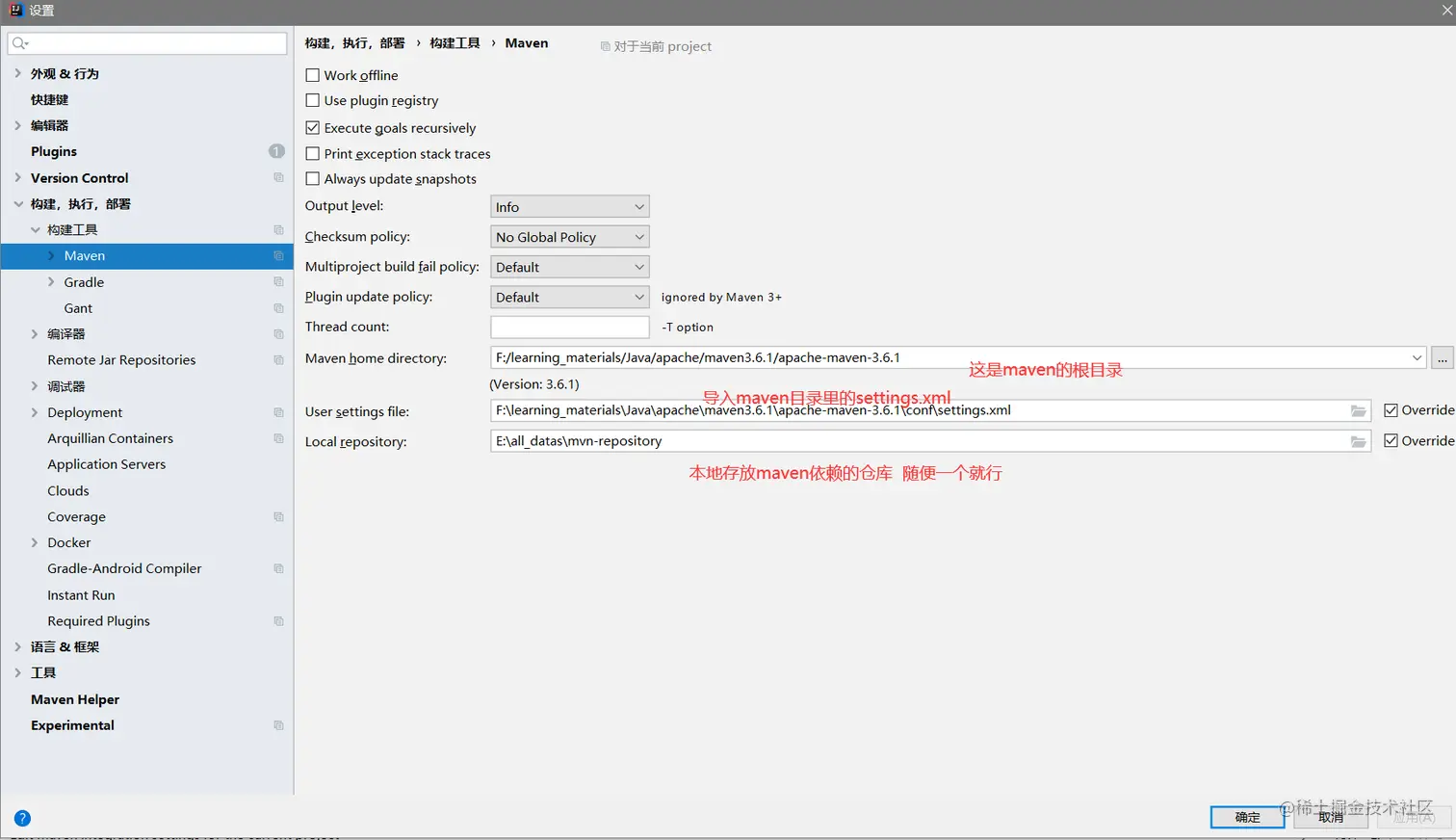Open Multiproject build fail policy dropdown

570,267
